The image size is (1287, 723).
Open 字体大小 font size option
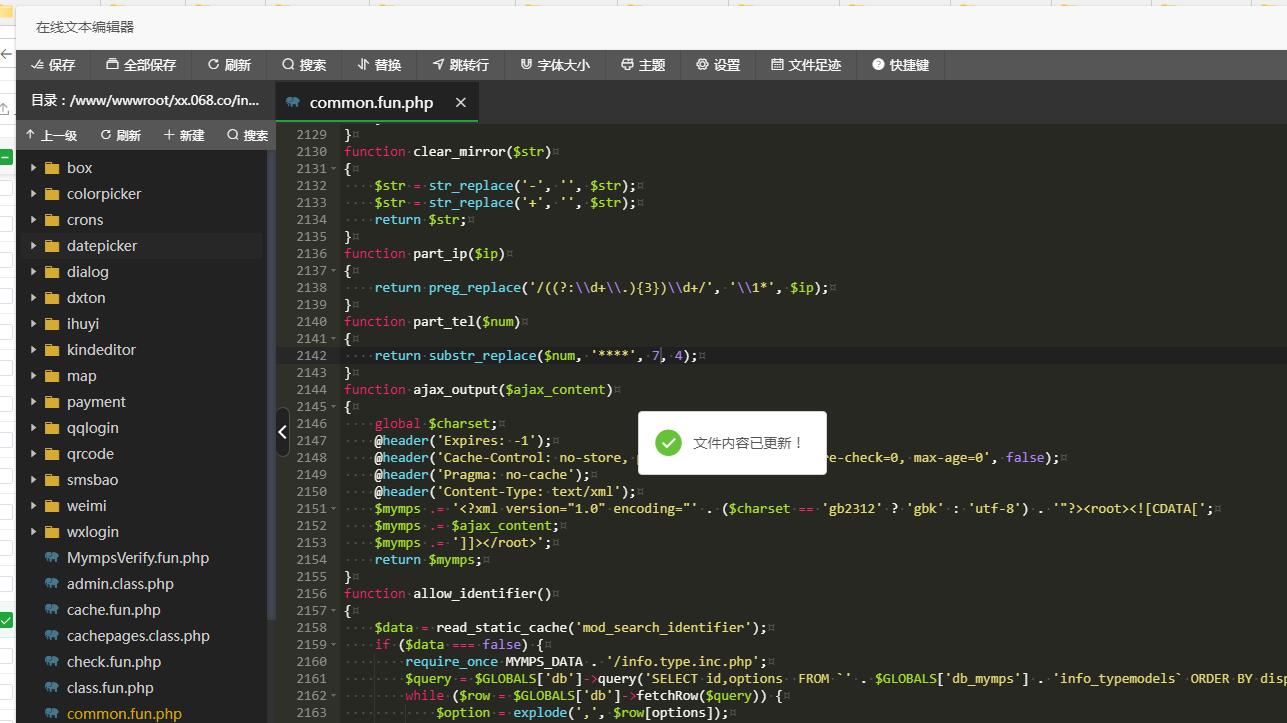(x=555, y=65)
